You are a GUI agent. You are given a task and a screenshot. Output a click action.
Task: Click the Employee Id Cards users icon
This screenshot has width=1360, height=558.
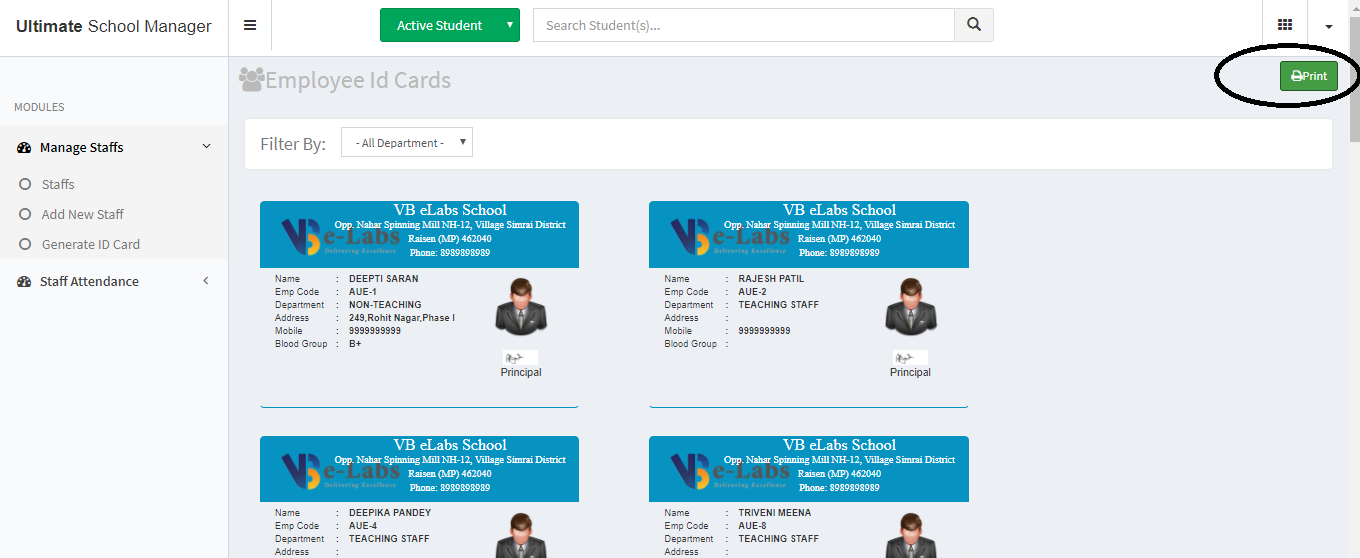(x=251, y=79)
